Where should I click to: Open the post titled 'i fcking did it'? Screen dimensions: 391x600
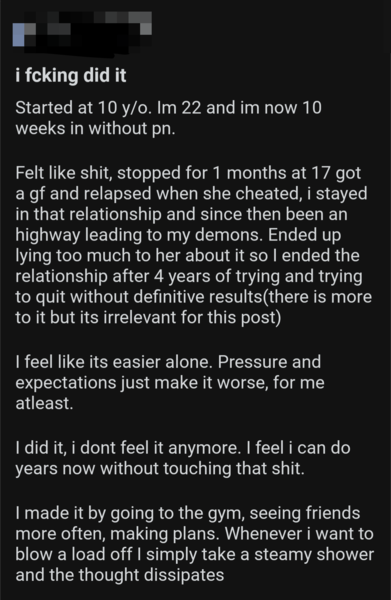tap(71, 75)
